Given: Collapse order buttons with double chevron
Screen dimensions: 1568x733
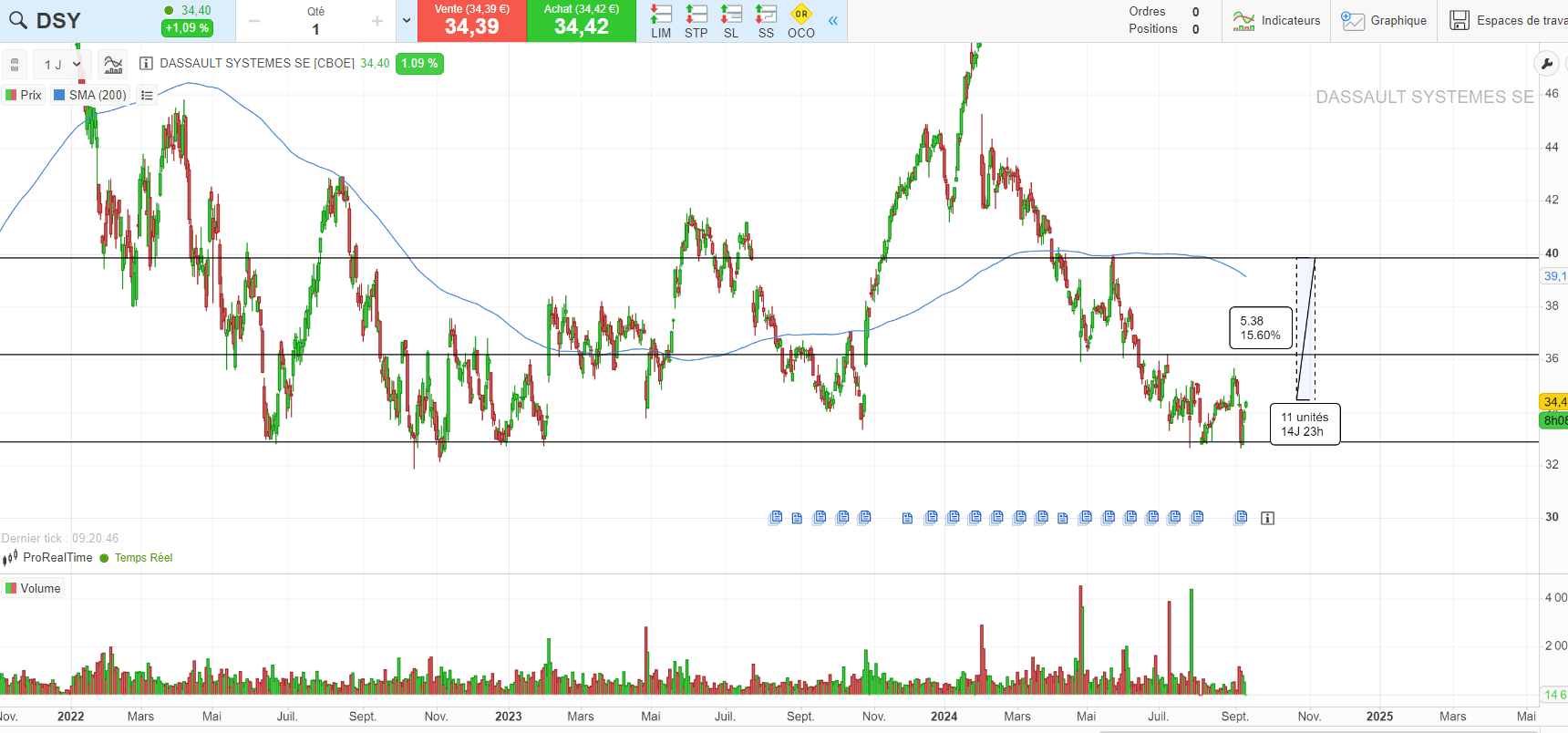Looking at the screenshot, I should tap(832, 20).
